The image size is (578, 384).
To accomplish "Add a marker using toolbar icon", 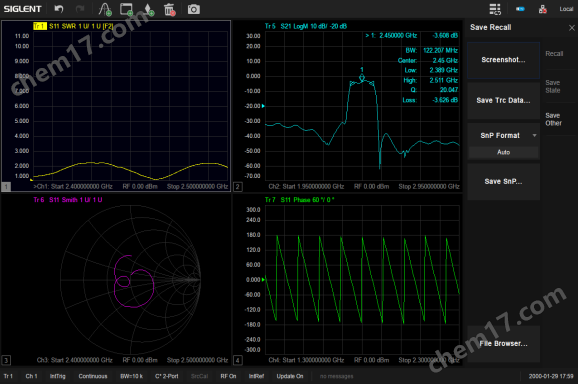I will coord(149,9).
